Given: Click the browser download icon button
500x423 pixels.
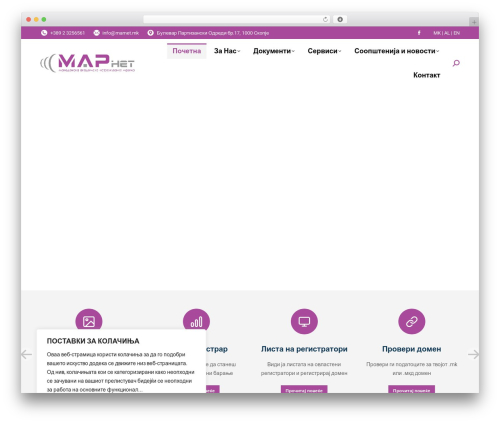Looking at the screenshot, I should pyautogui.click(x=340, y=19).
